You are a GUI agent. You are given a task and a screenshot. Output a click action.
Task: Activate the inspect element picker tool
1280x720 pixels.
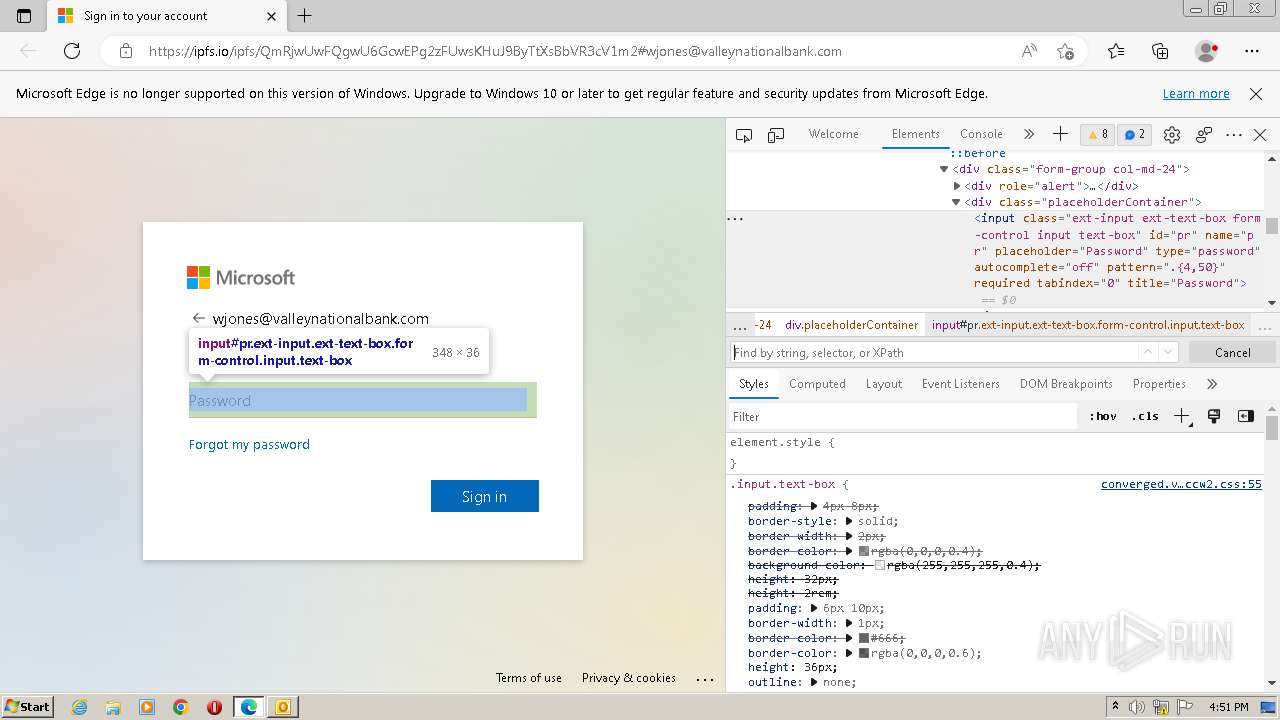[744, 135]
